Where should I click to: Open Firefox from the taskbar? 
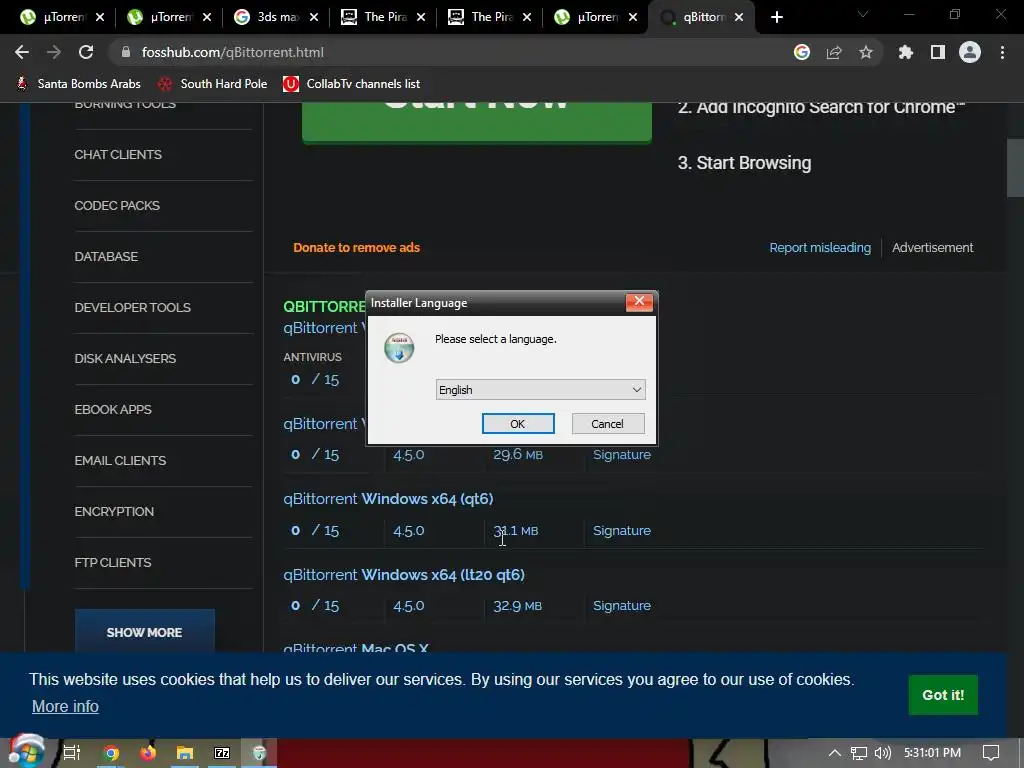[148, 753]
